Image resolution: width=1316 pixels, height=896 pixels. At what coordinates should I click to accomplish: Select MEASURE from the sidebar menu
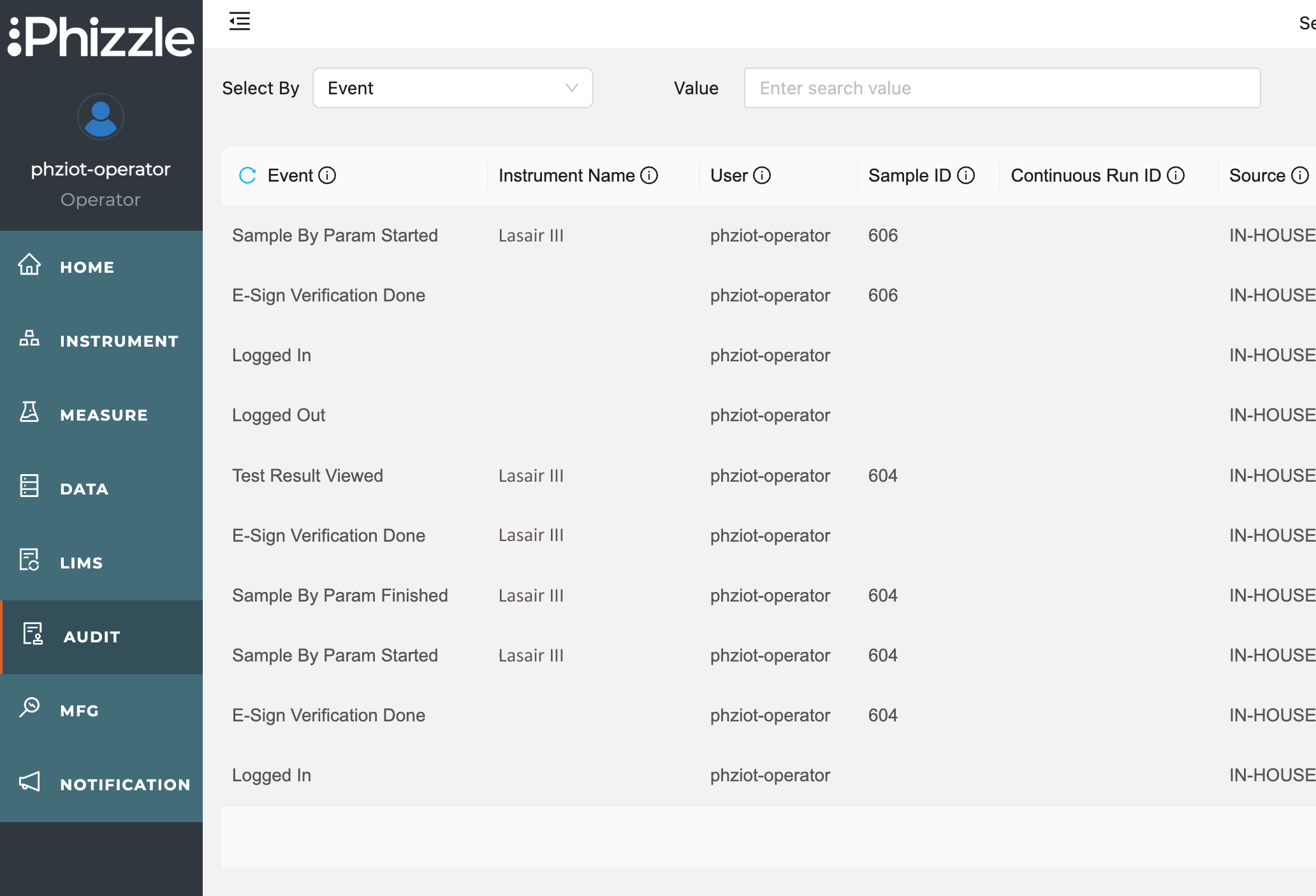tap(103, 414)
